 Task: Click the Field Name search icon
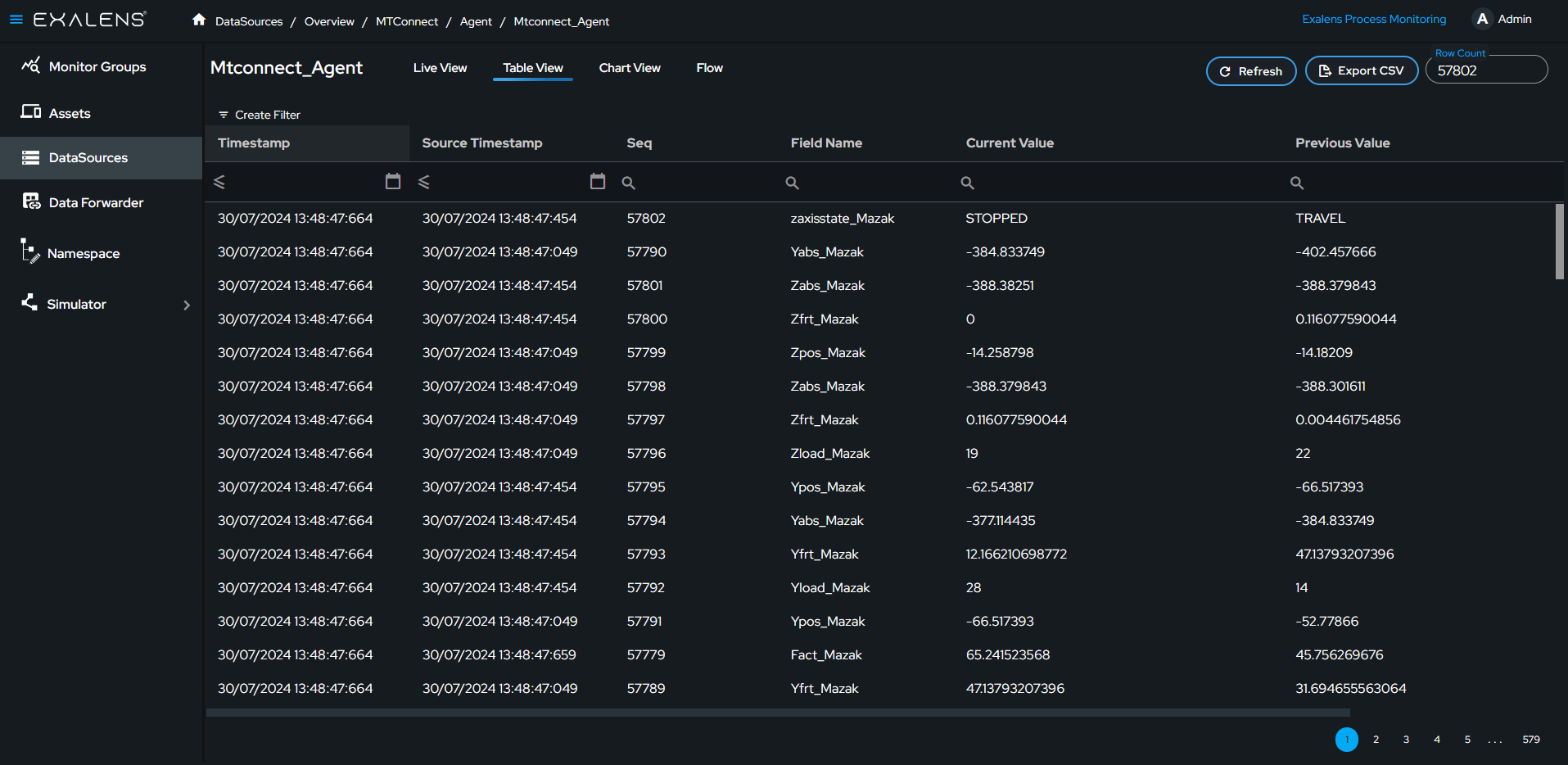(793, 183)
